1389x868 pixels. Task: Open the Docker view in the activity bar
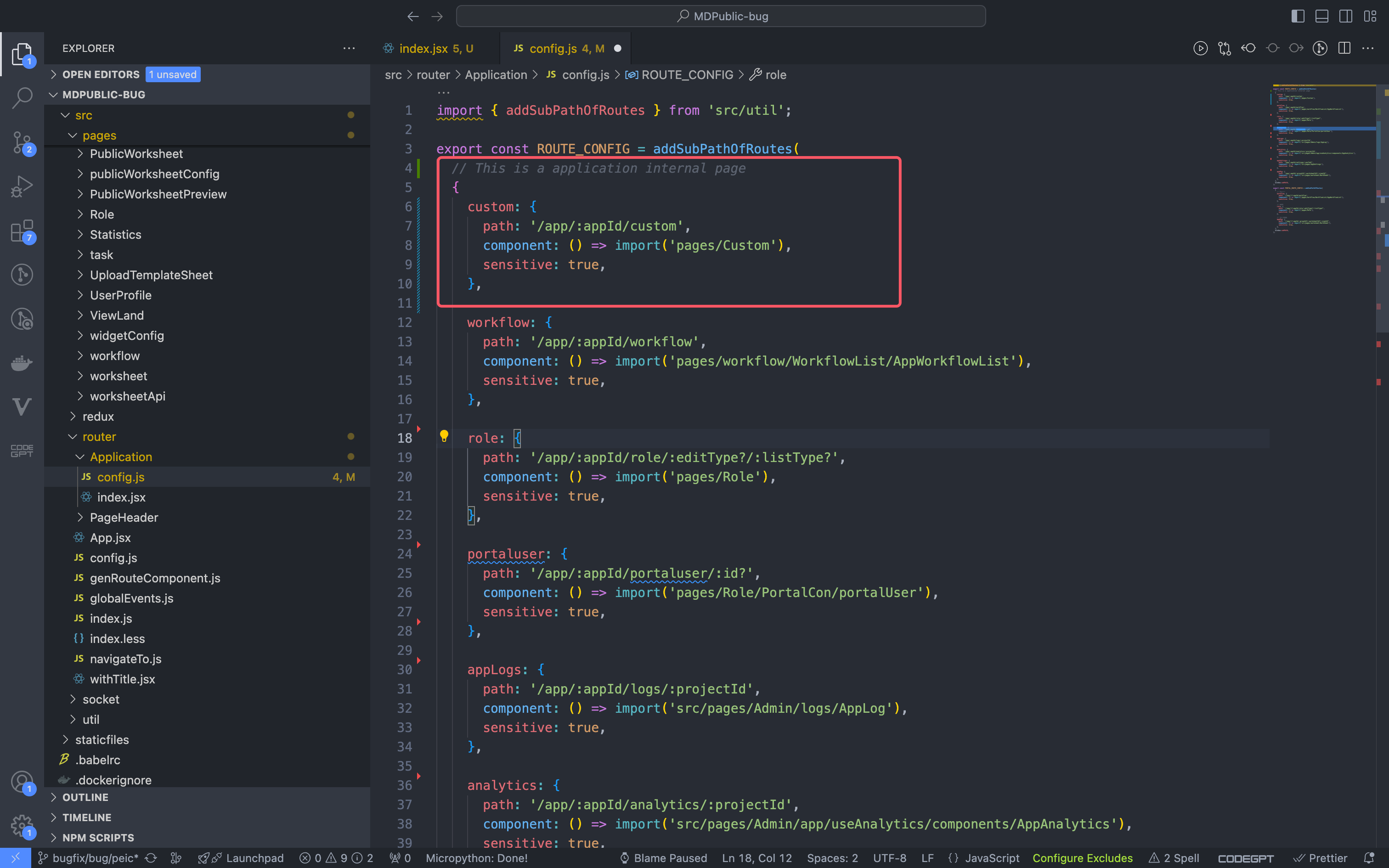point(22,363)
